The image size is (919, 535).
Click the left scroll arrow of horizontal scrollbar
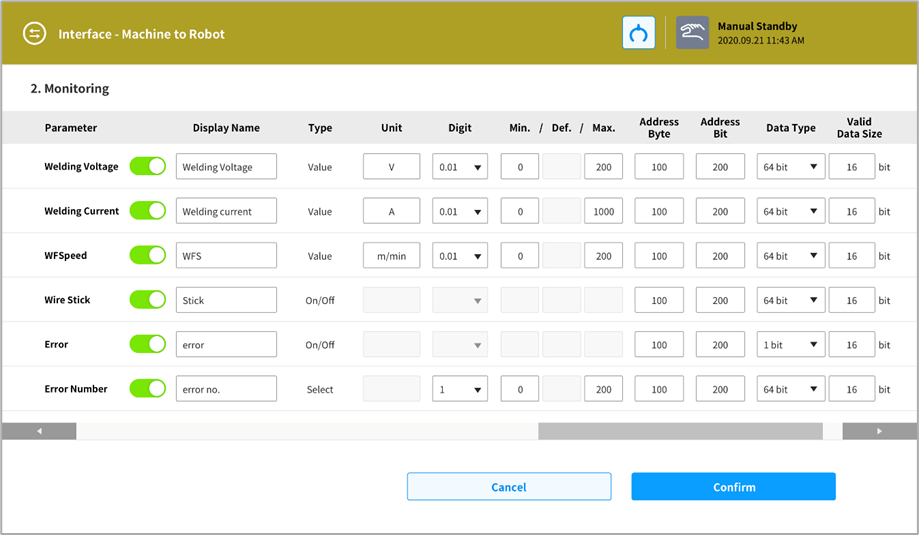click(39, 431)
